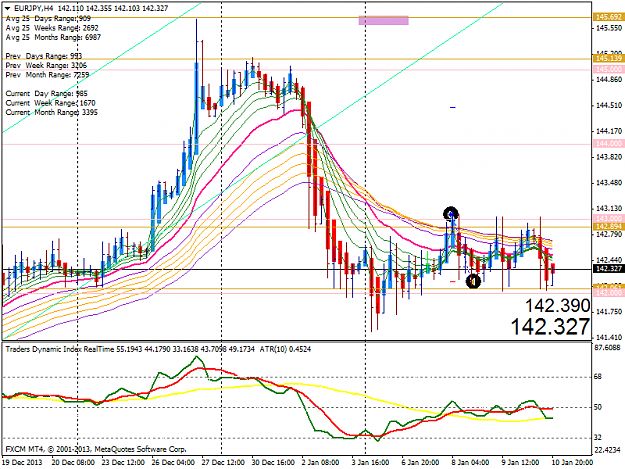Click the '27 Dec 12:00' time axis label
The image size is (625, 469).
[223, 462]
